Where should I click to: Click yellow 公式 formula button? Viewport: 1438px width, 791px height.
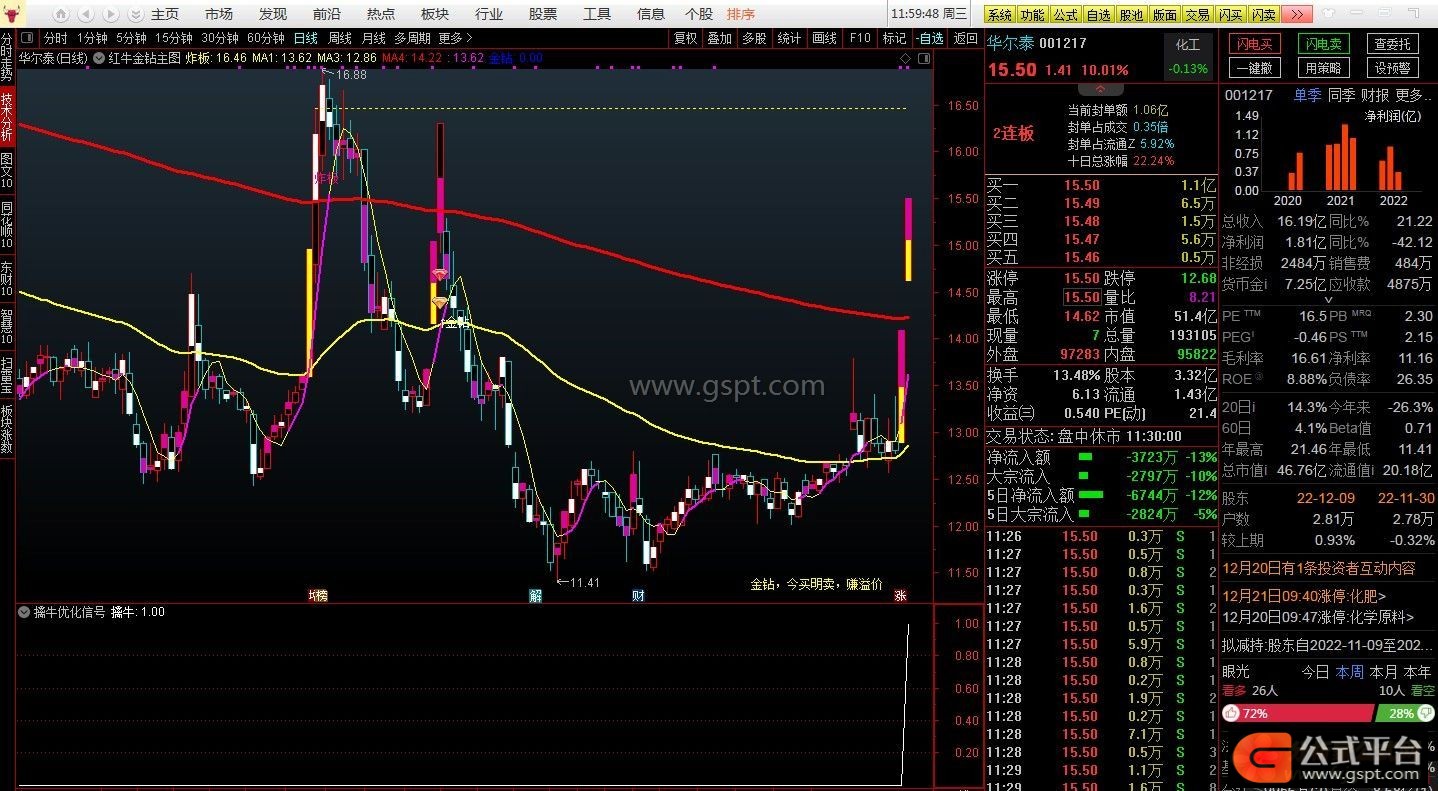[x=1066, y=14]
